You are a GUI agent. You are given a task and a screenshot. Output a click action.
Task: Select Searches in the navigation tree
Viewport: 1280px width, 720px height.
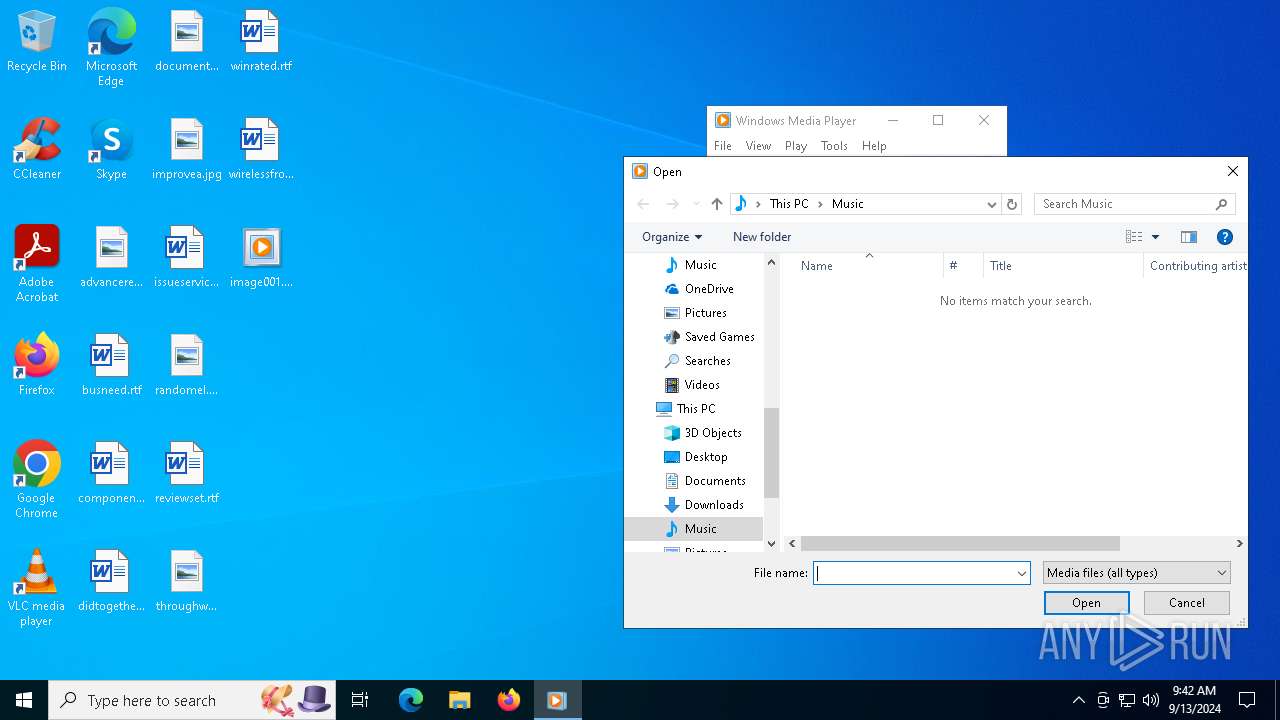[707, 361]
